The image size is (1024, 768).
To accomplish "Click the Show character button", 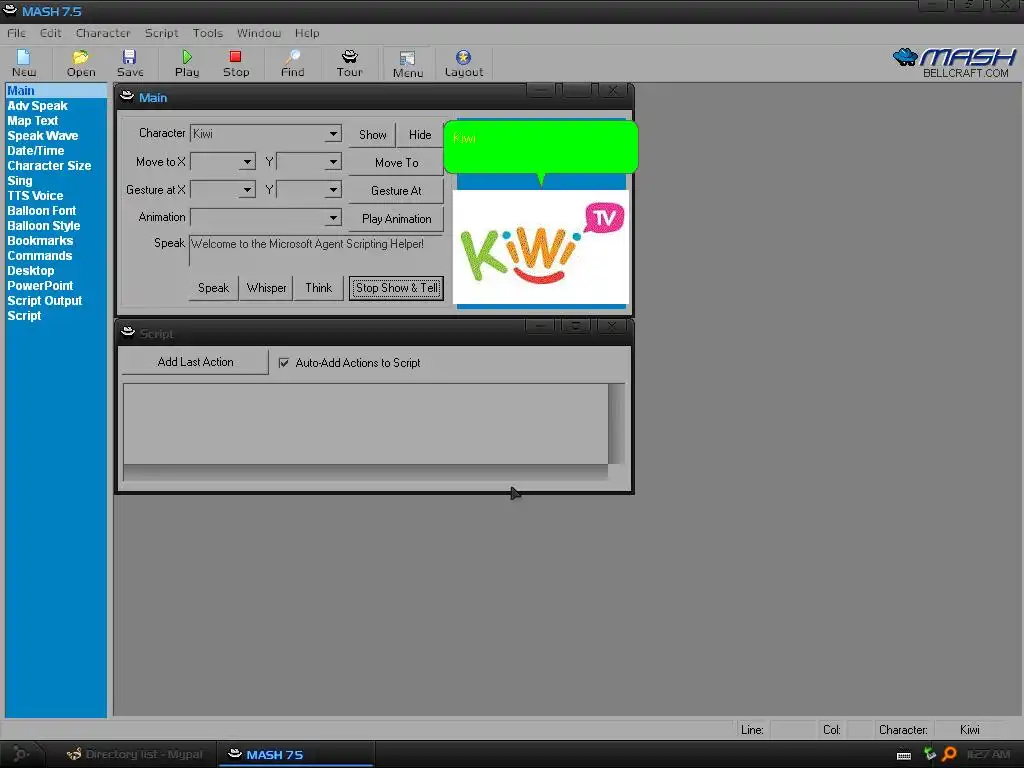I will 372,135.
